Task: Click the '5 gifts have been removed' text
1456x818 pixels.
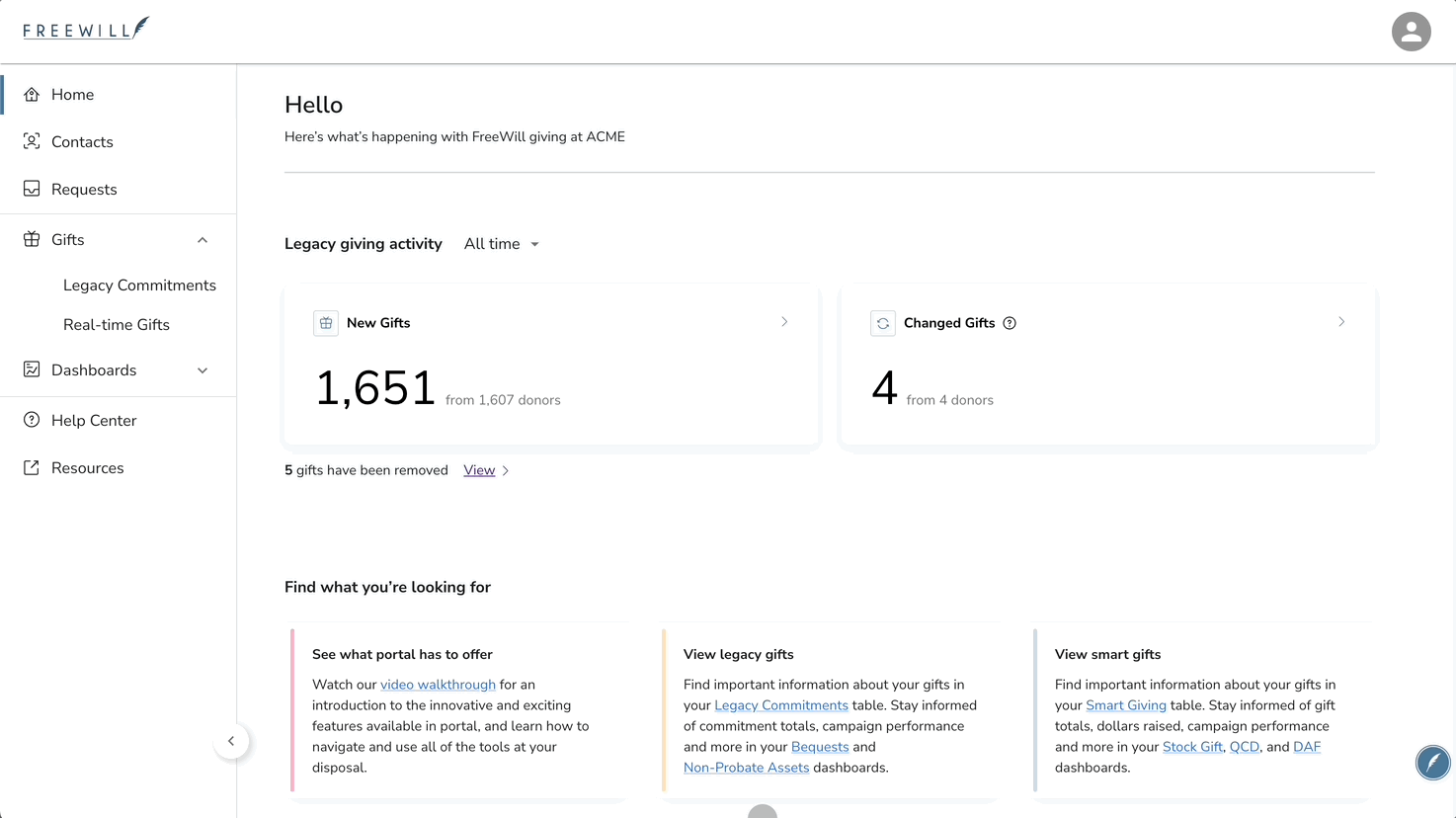Action: pyautogui.click(x=366, y=470)
